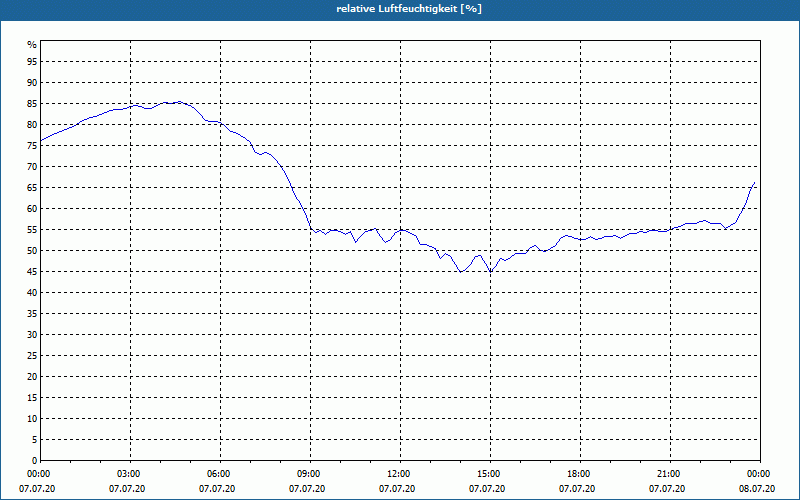Select the 10 y-axis label
This screenshot has height=500, width=800.
pos(32,418)
